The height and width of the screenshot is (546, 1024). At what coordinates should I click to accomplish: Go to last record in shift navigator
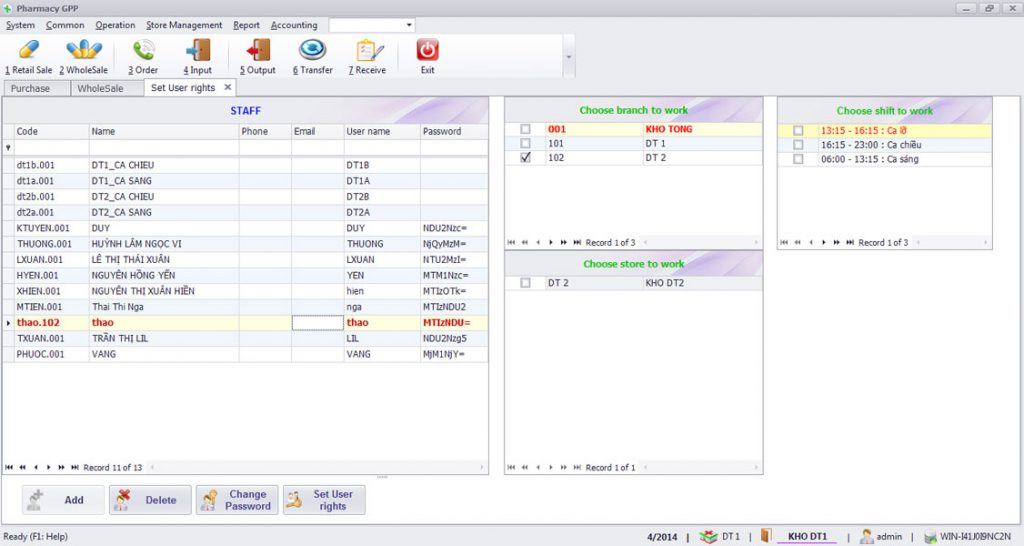850,242
